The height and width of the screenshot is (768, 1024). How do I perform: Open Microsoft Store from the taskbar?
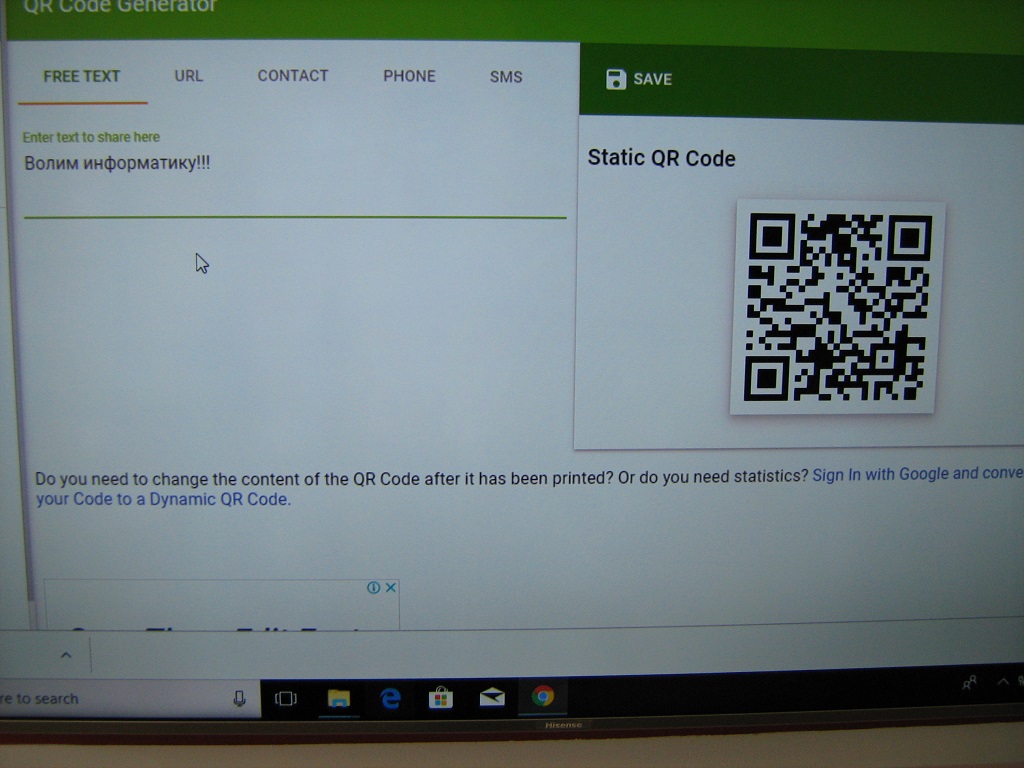[441, 698]
